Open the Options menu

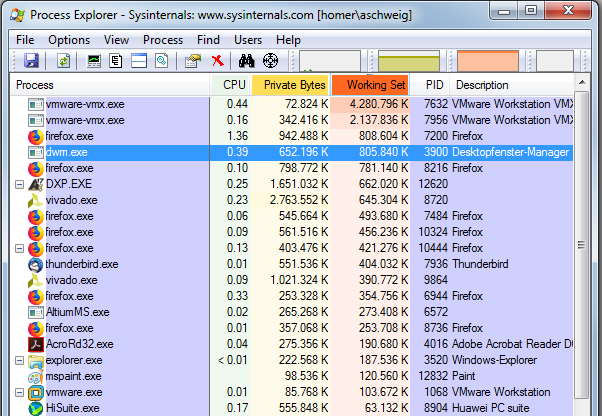69,40
